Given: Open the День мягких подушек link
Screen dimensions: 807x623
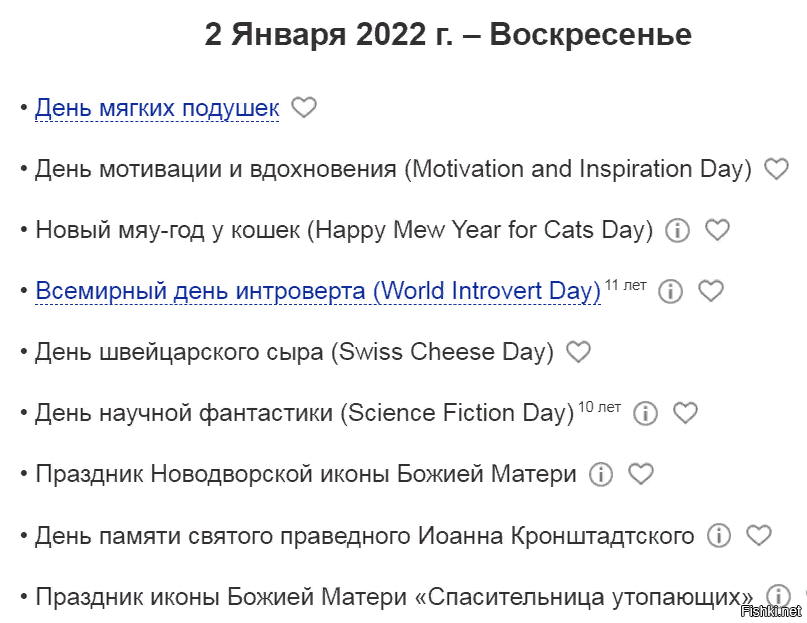Looking at the screenshot, I should pyautogui.click(x=157, y=108).
